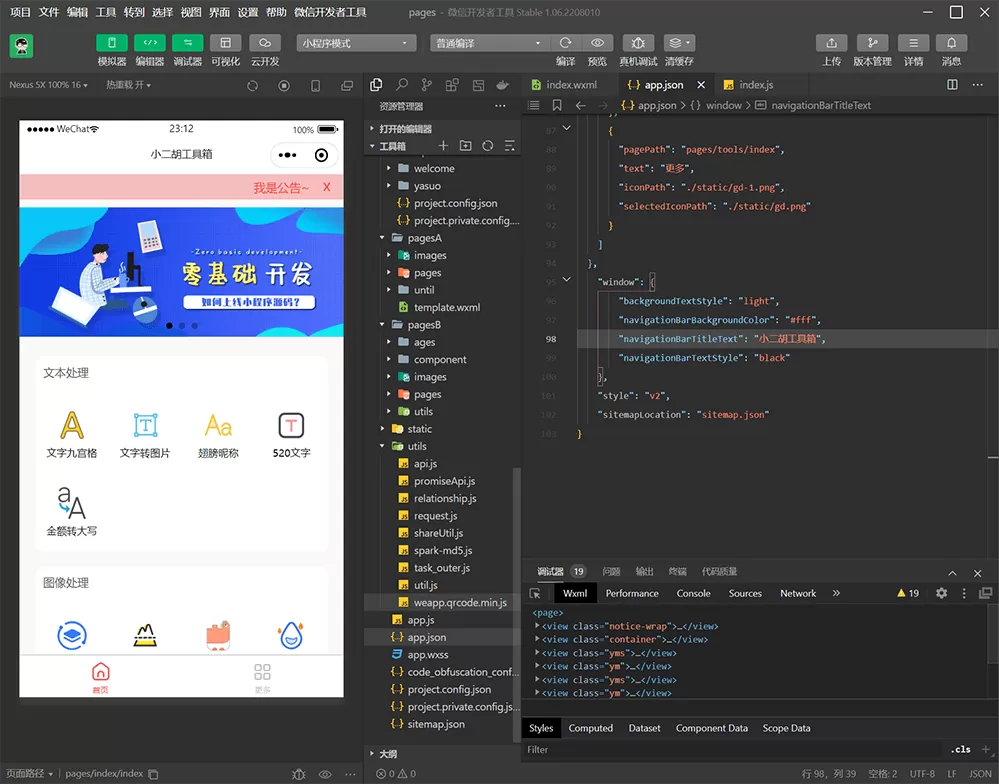Open the 工具 menu in menu bar
The width and height of the screenshot is (999, 784).
coord(106,12)
